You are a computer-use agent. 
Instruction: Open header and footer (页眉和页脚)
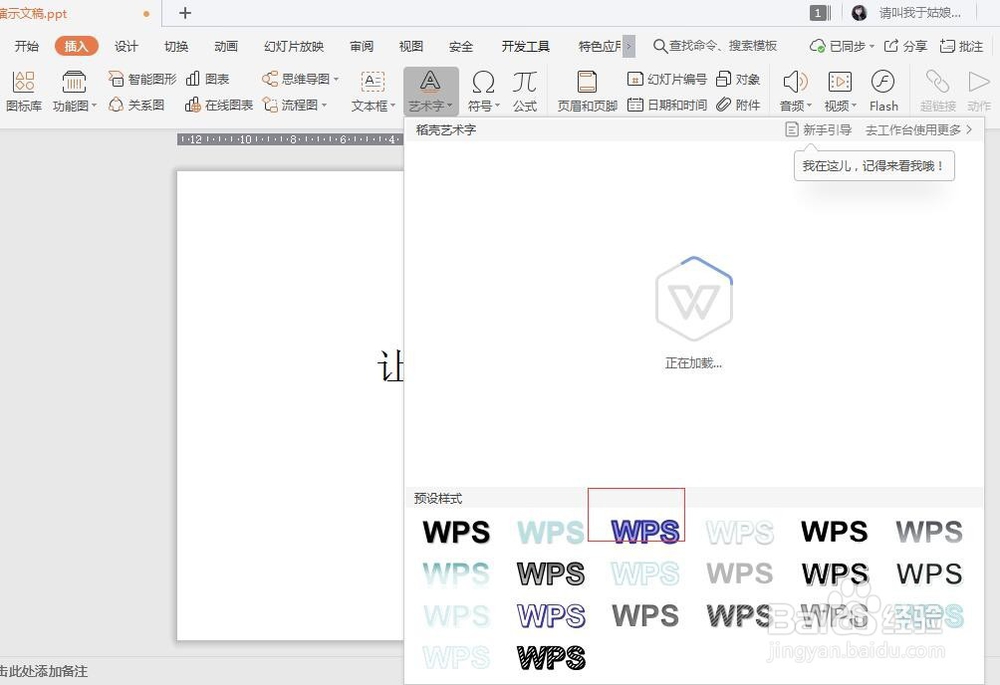point(587,91)
